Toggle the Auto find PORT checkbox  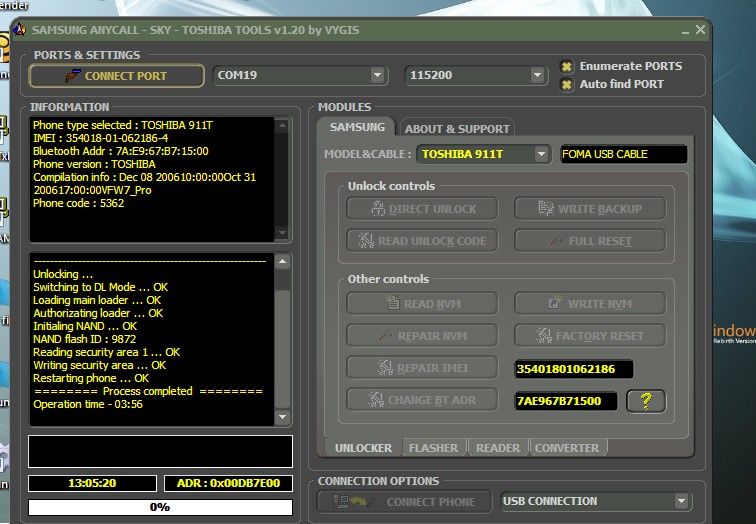(567, 85)
